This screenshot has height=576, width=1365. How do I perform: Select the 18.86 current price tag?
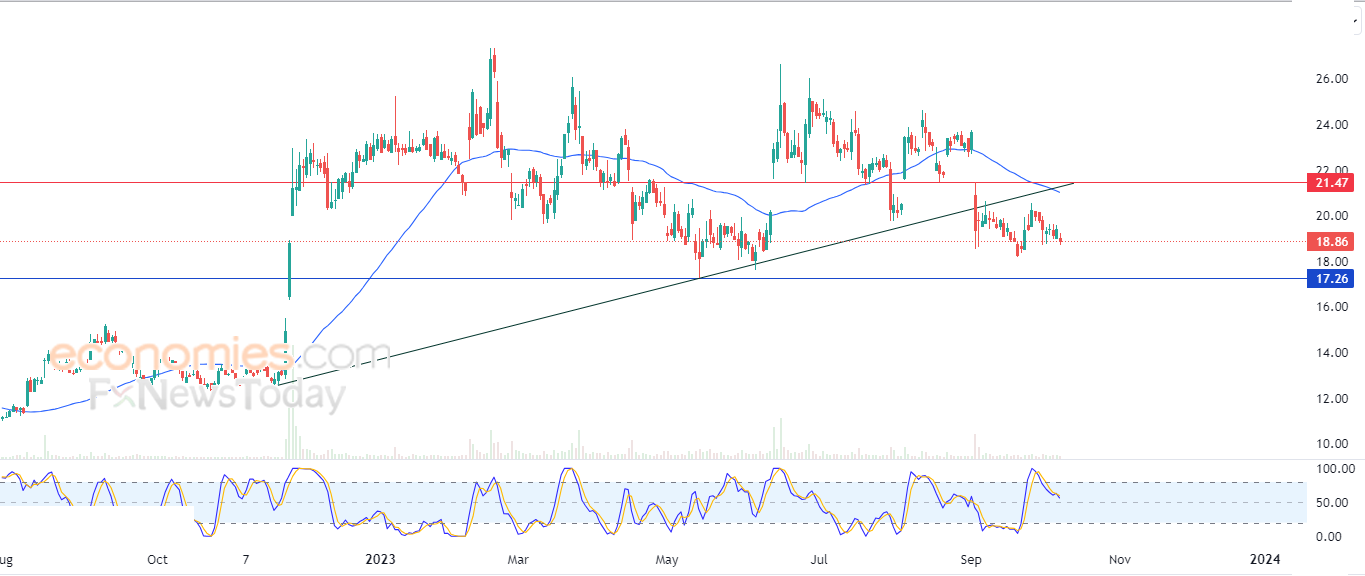1333,241
